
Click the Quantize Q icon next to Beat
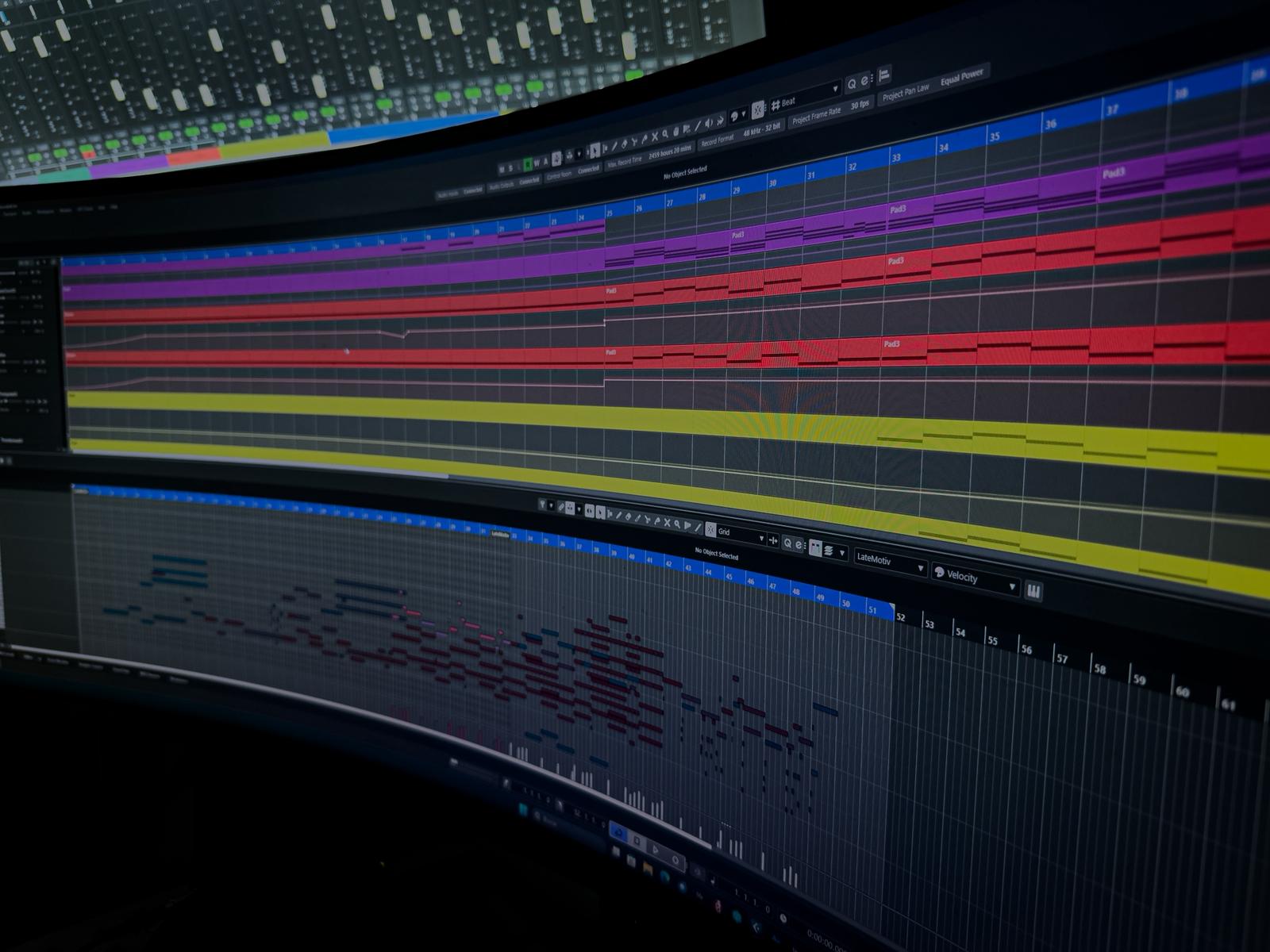(852, 83)
